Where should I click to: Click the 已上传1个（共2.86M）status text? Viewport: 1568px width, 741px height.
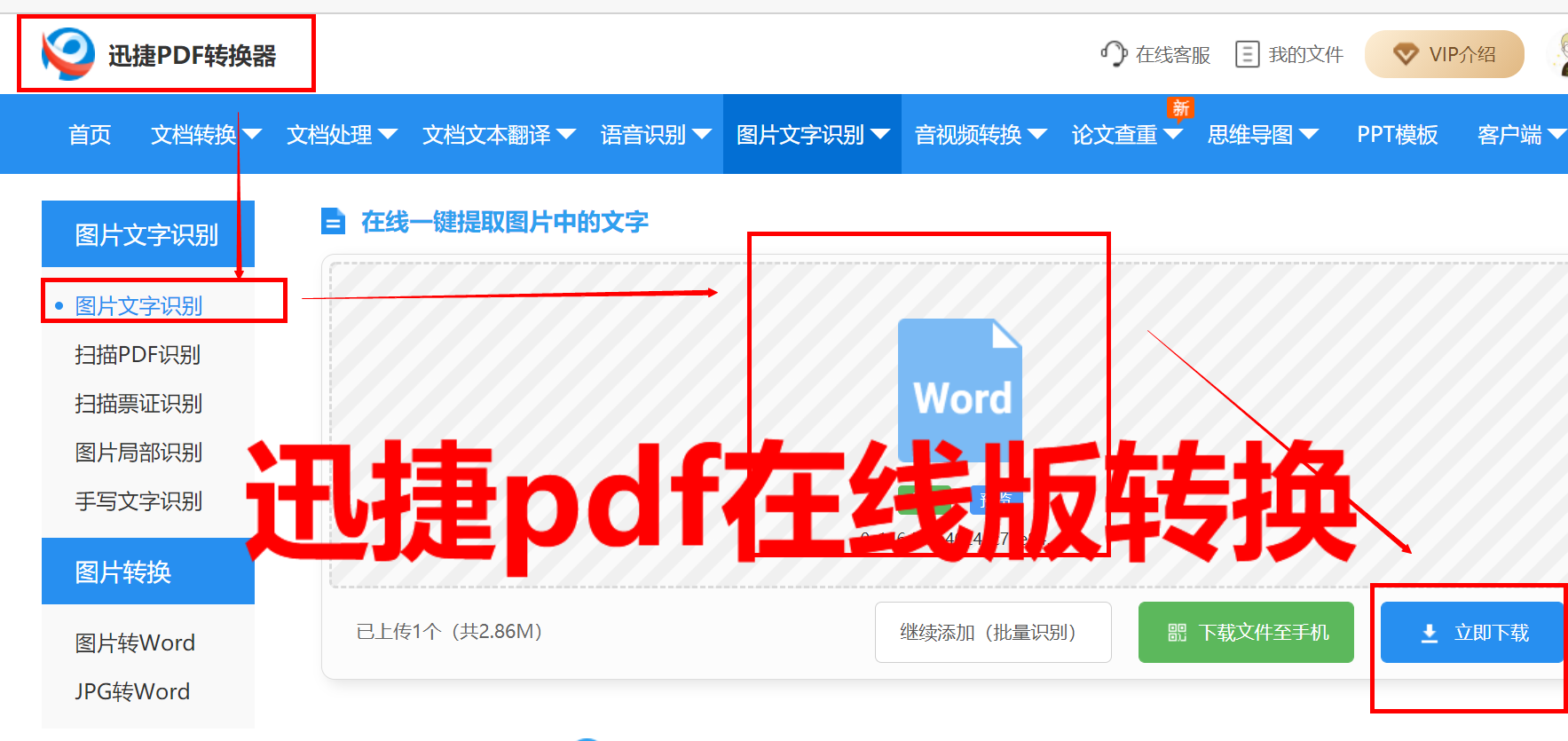[450, 631]
